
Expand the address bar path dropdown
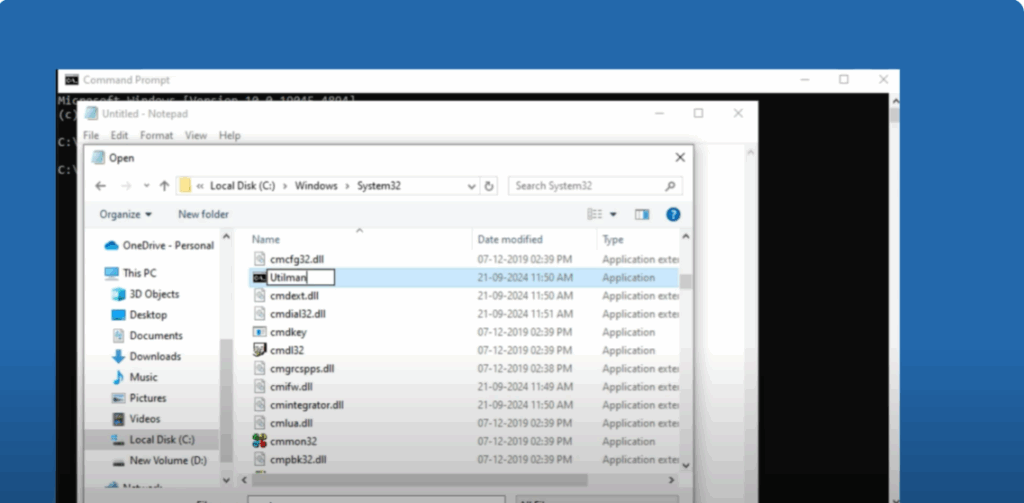(472, 186)
